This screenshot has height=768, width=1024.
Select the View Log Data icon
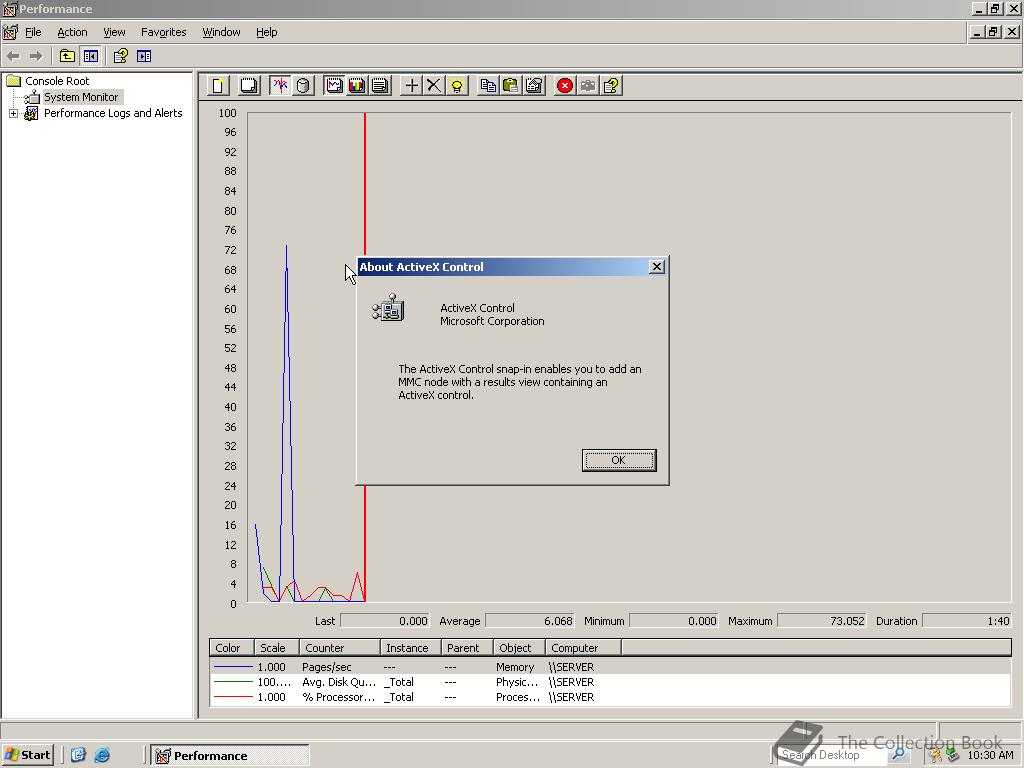point(303,86)
